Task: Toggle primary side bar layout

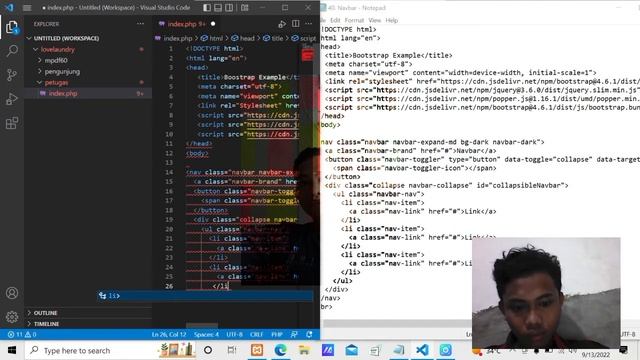Action: [207, 8]
